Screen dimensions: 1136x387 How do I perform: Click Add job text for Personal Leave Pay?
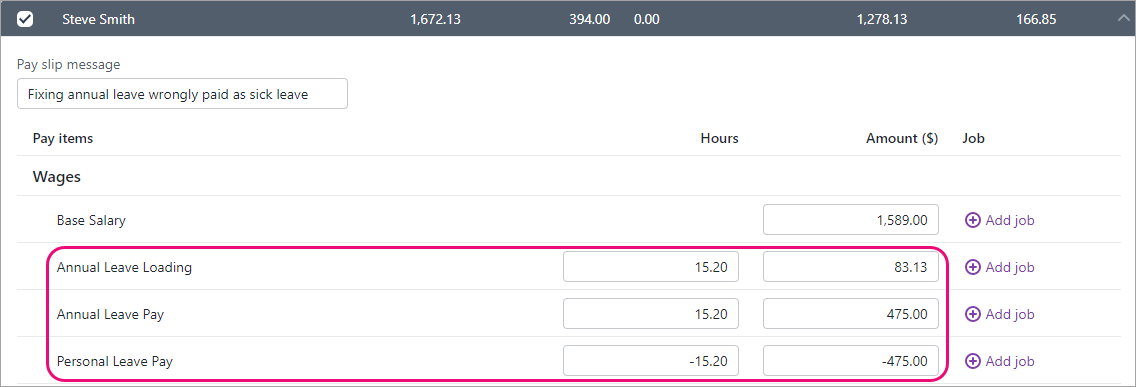pos(1010,361)
